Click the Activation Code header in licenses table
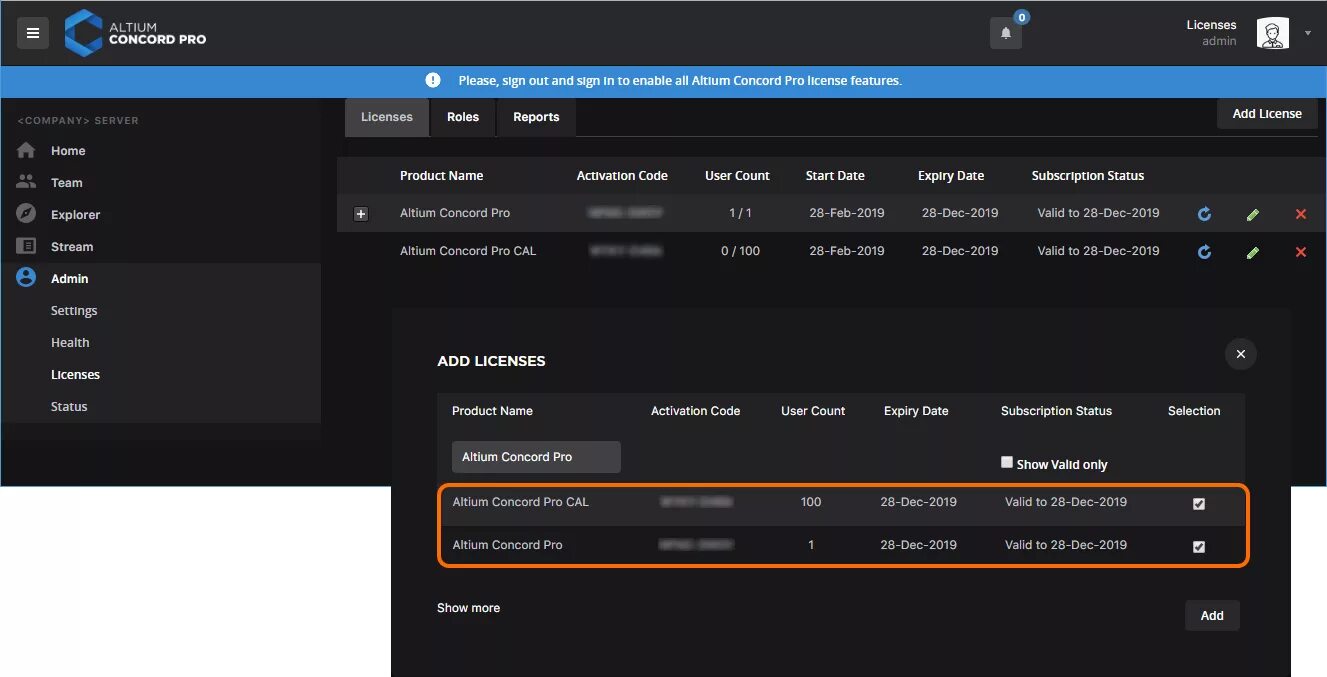This screenshot has width=1327, height=677. (622, 176)
